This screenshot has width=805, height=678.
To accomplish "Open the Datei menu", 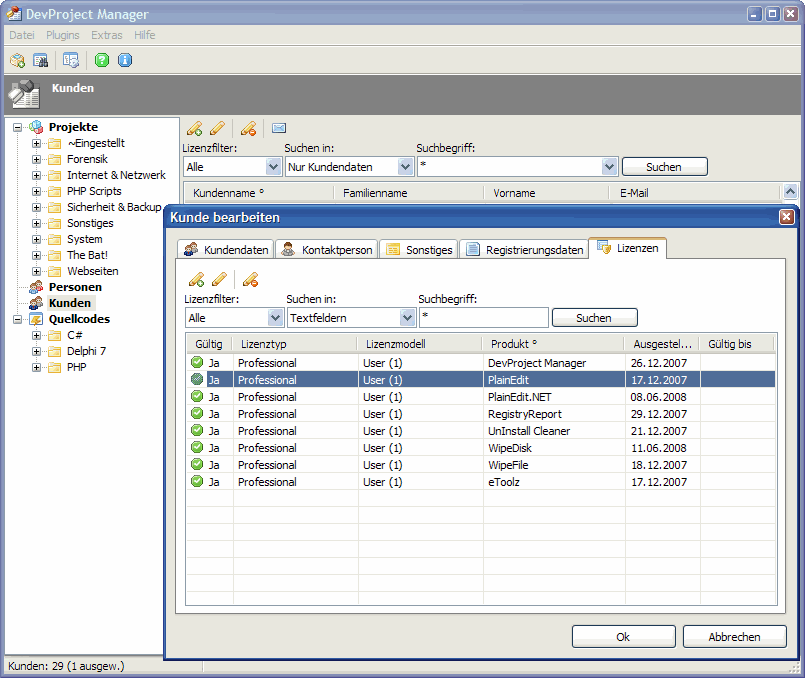I will [x=22, y=35].
